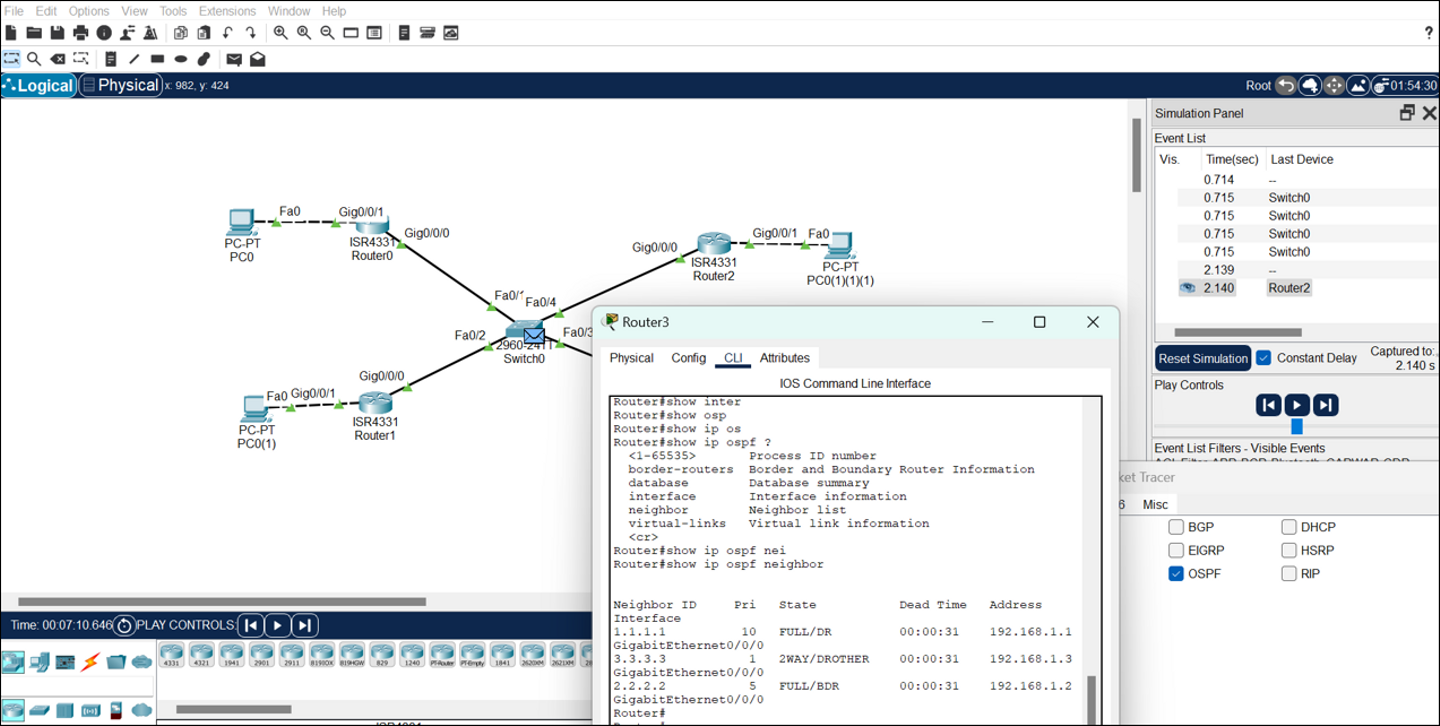
Task: Click the Reset Simulation button
Action: tap(1203, 358)
